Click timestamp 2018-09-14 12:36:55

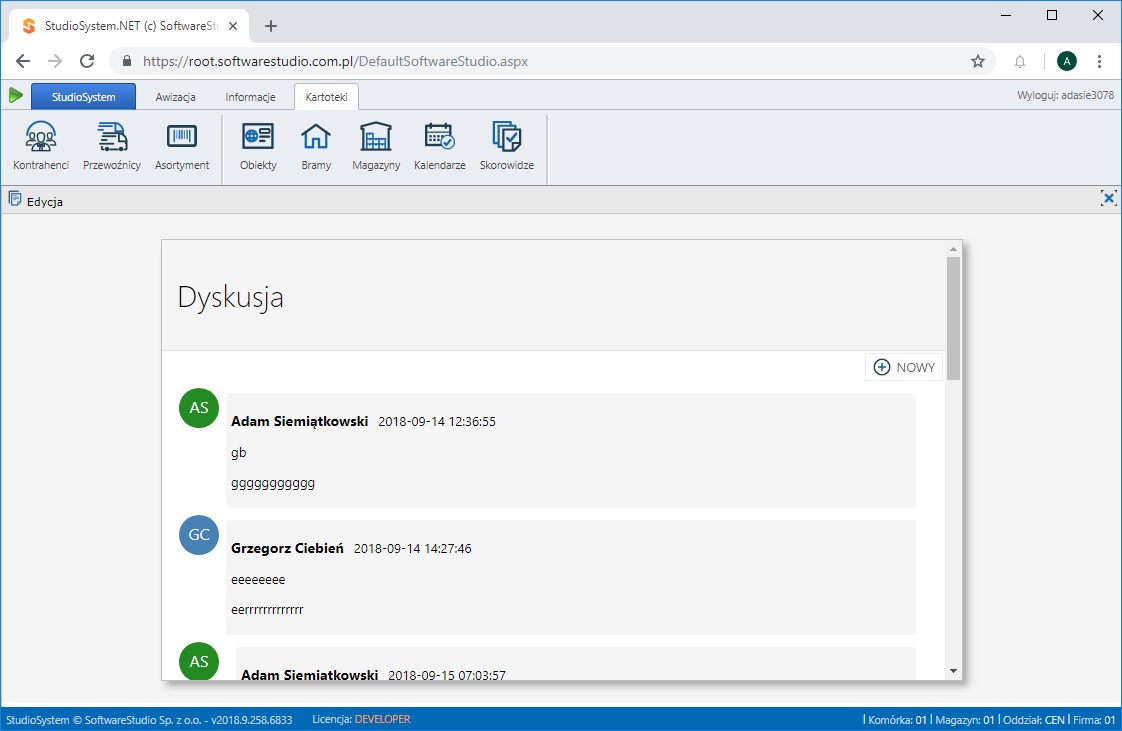click(x=436, y=422)
